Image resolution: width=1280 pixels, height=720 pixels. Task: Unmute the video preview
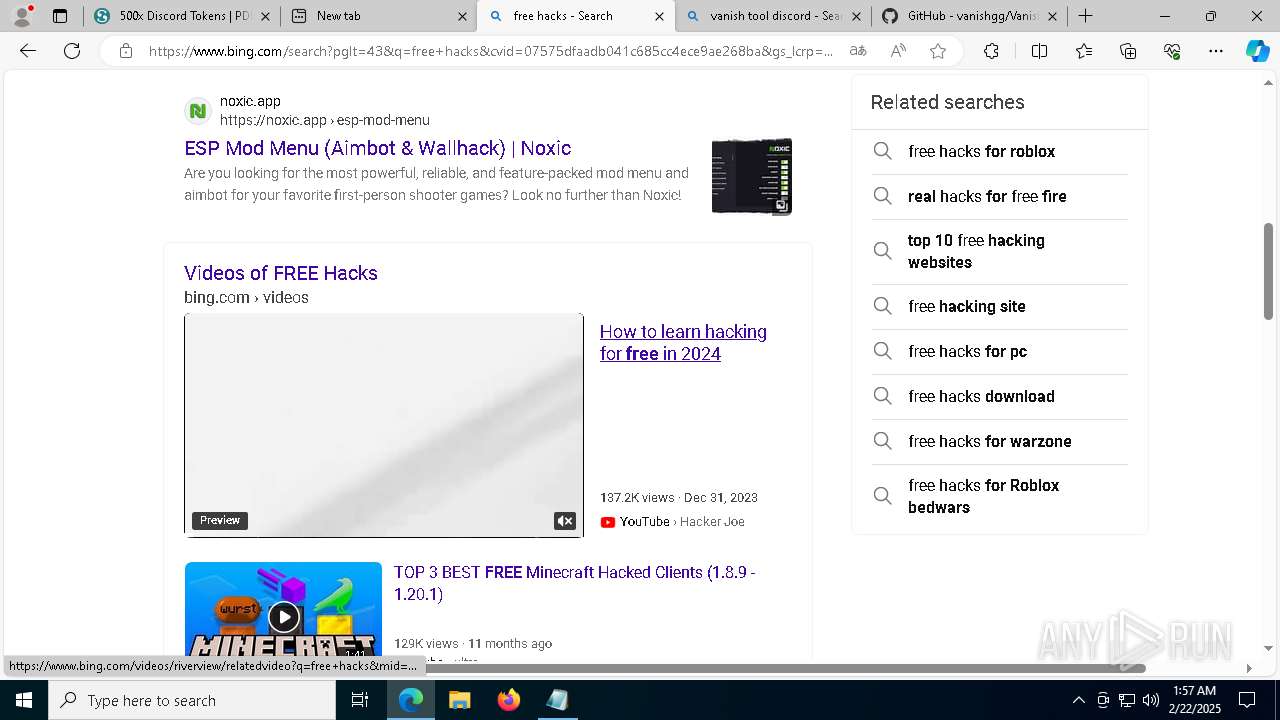tap(565, 521)
